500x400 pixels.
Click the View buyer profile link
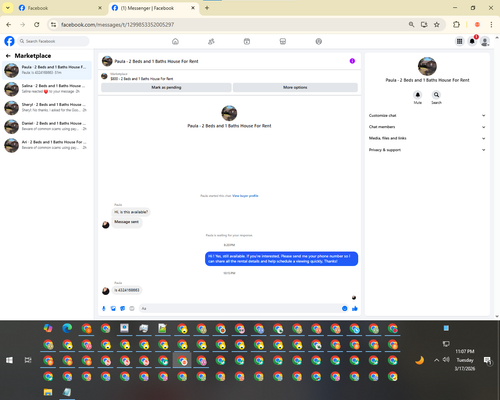click(245, 196)
